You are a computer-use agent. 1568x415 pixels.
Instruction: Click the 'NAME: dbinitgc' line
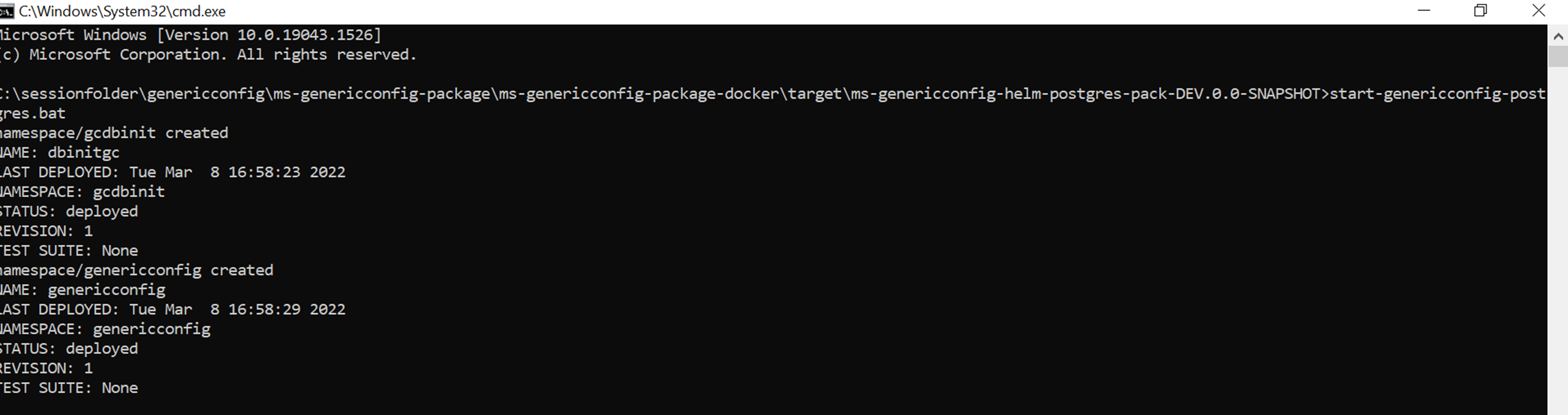(x=60, y=152)
